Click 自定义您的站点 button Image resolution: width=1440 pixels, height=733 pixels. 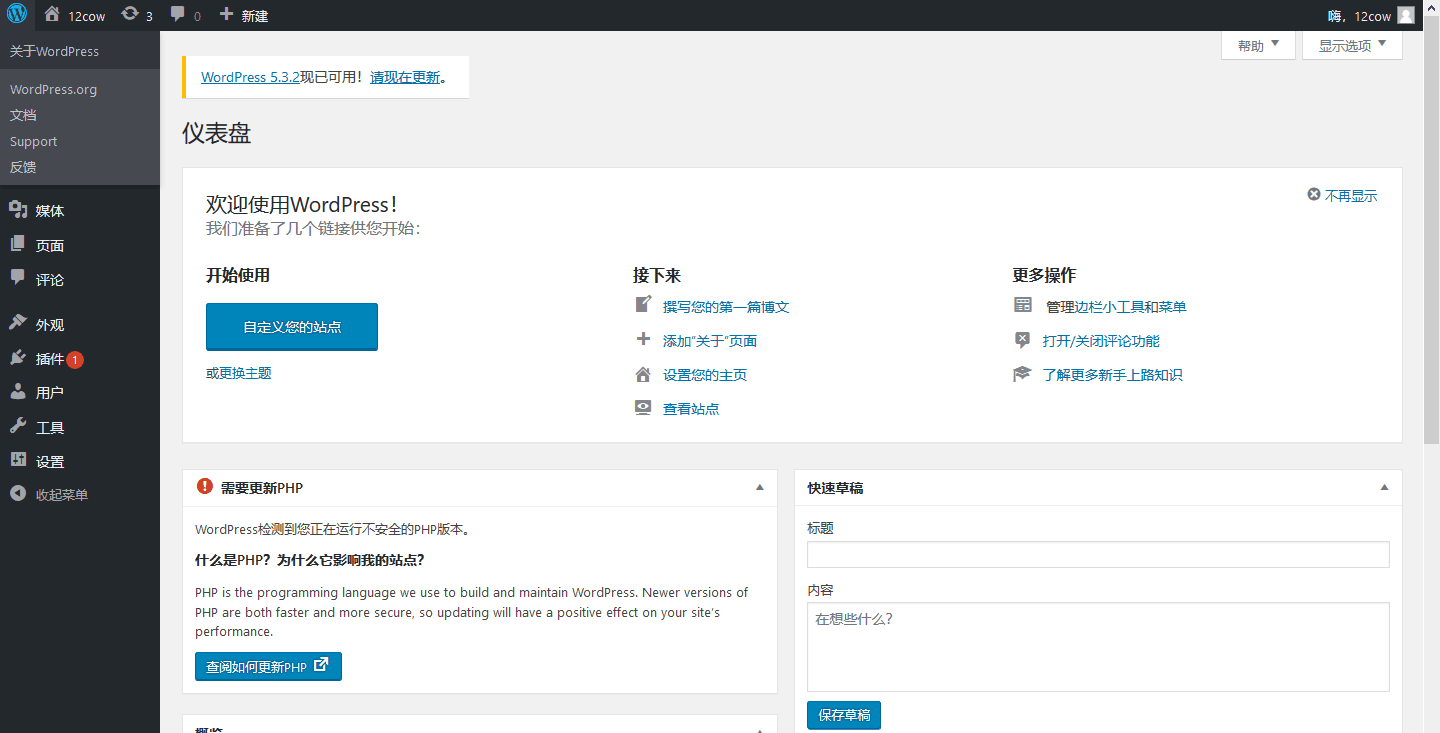click(292, 327)
